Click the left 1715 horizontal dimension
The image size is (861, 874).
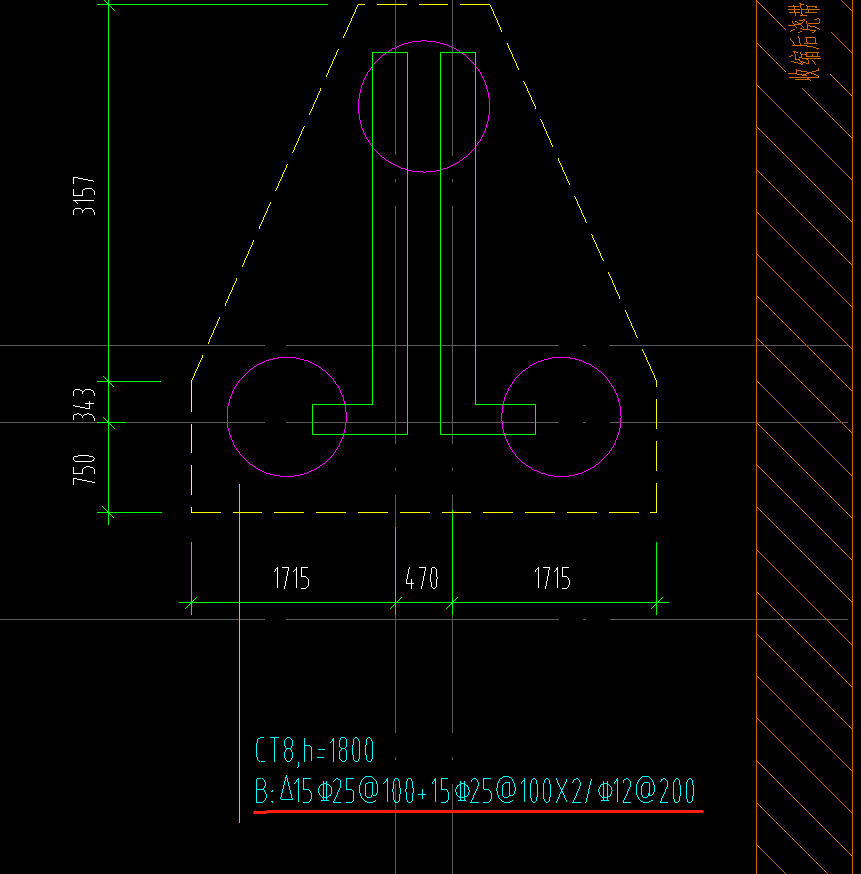(291, 578)
